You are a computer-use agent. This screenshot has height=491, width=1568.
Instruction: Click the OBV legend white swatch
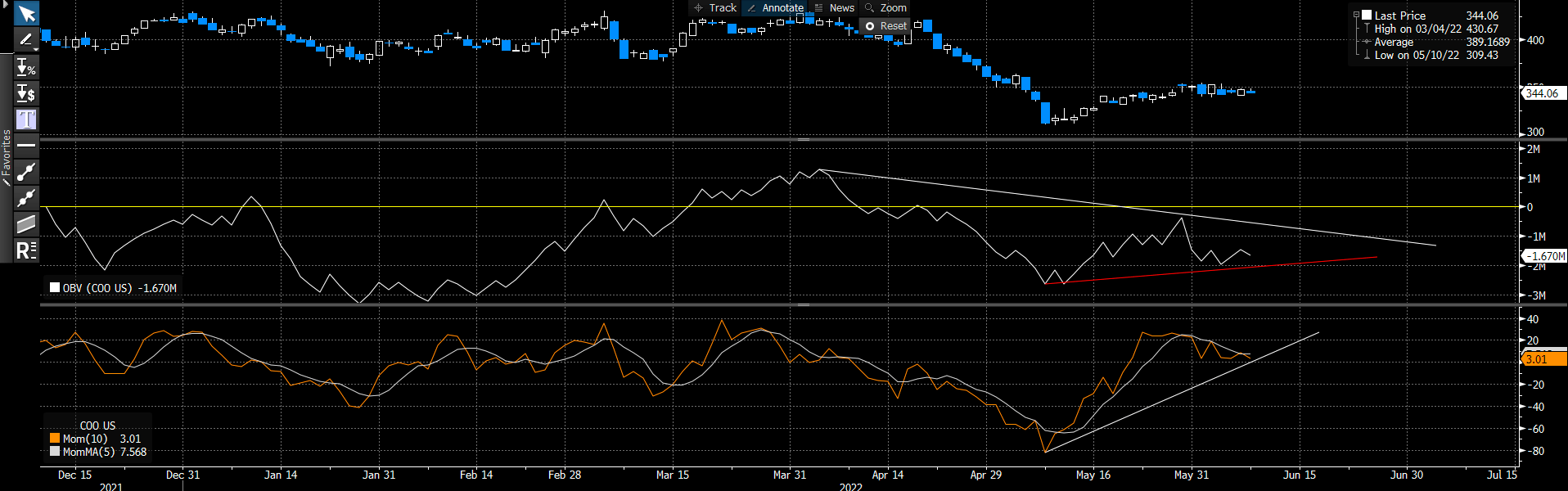55,287
